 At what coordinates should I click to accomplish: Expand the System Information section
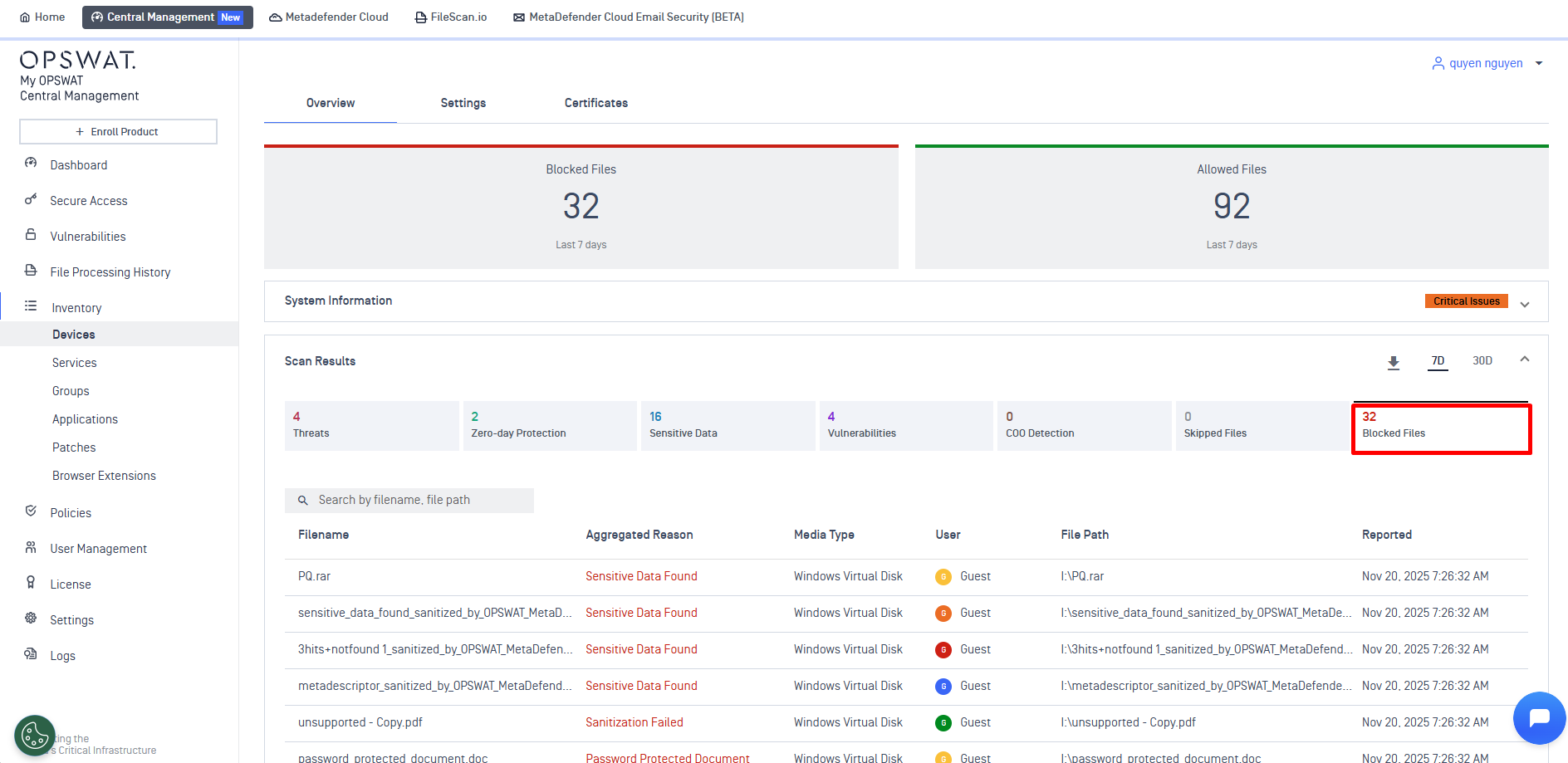point(1525,304)
